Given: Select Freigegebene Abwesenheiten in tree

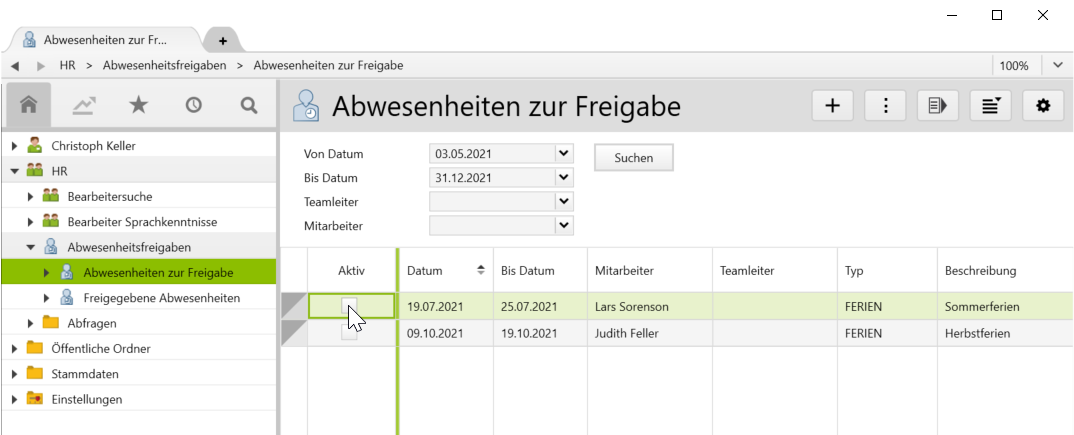Looking at the screenshot, I should 161,298.
